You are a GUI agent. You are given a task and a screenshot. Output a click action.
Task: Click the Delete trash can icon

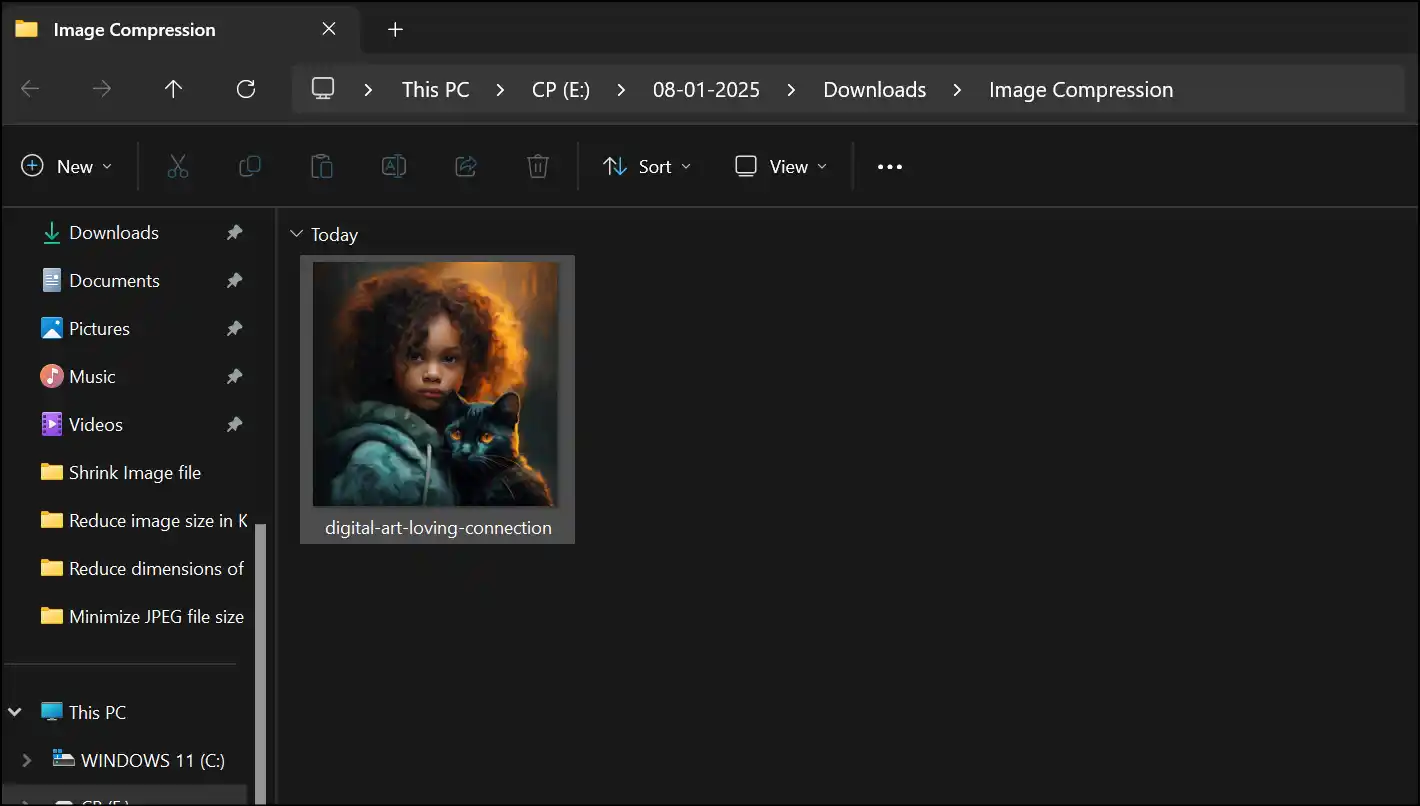click(x=538, y=166)
